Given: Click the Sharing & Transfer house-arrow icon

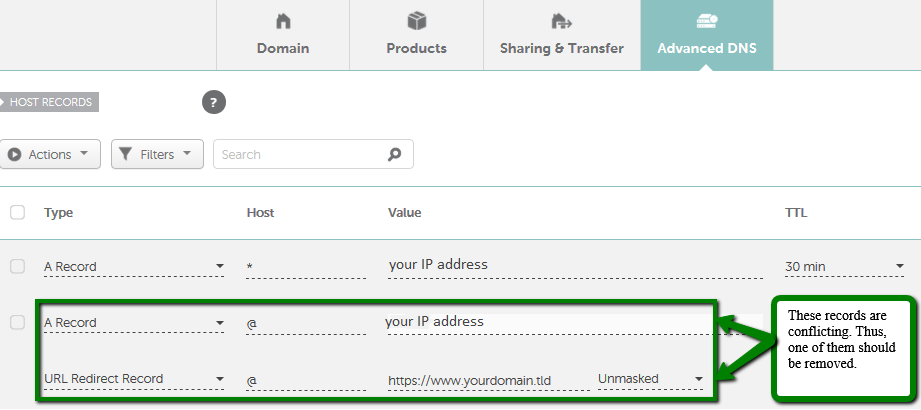Looking at the screenshot, I should (x=562, y=22).
